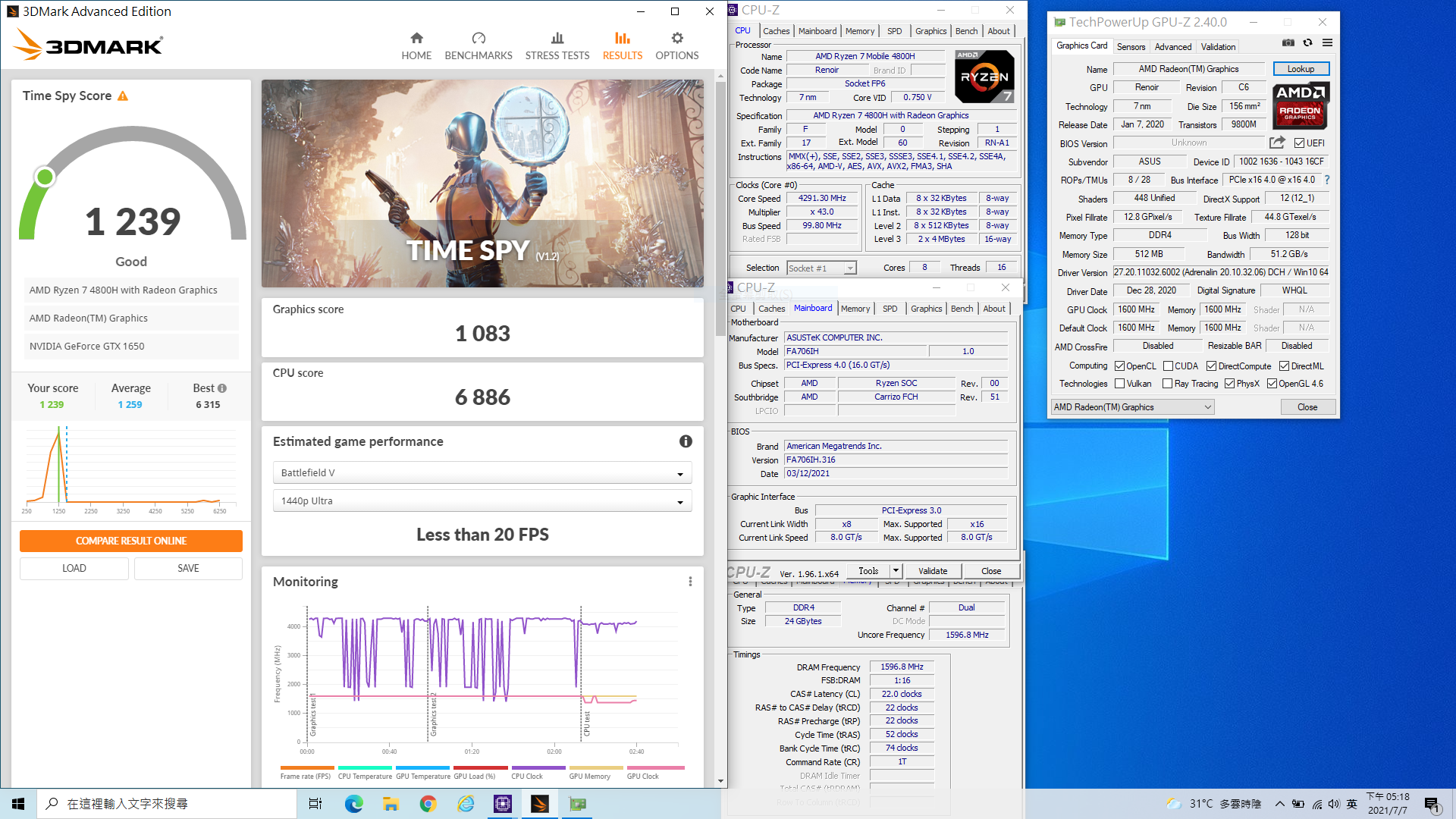This screenshot has height=819, width=1456.
Task: Toggle DirectCompute checkbox in GPU-Z
Action: [x=1211, y=366]
